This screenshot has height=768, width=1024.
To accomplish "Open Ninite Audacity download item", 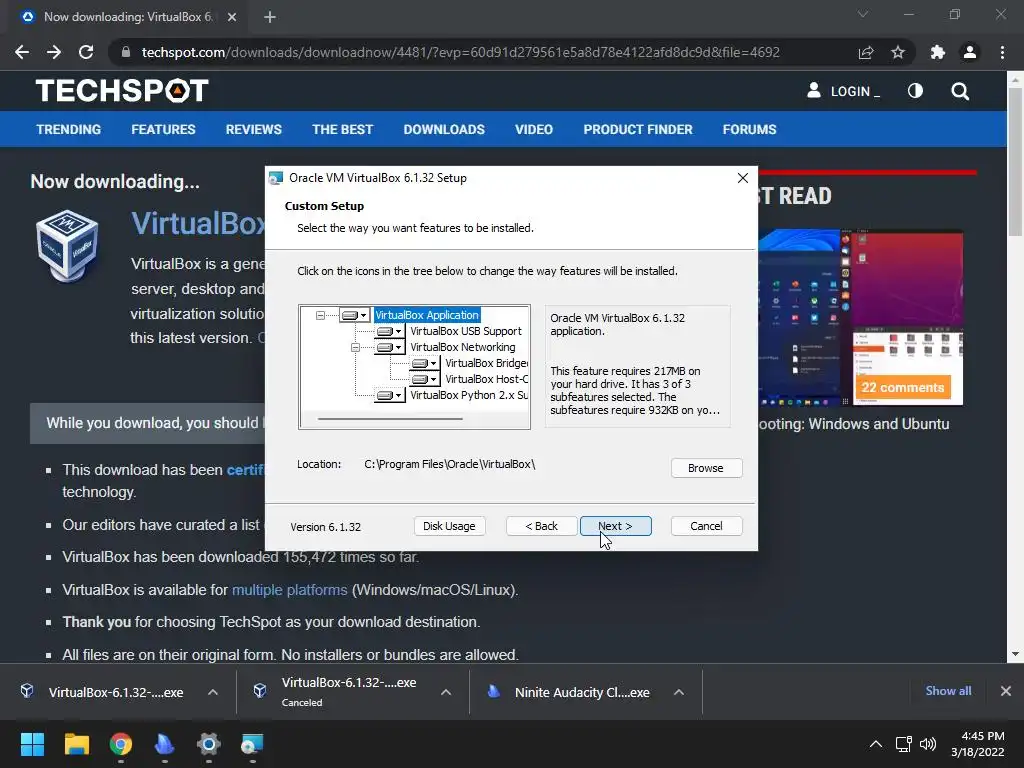I will coord(571,692).
